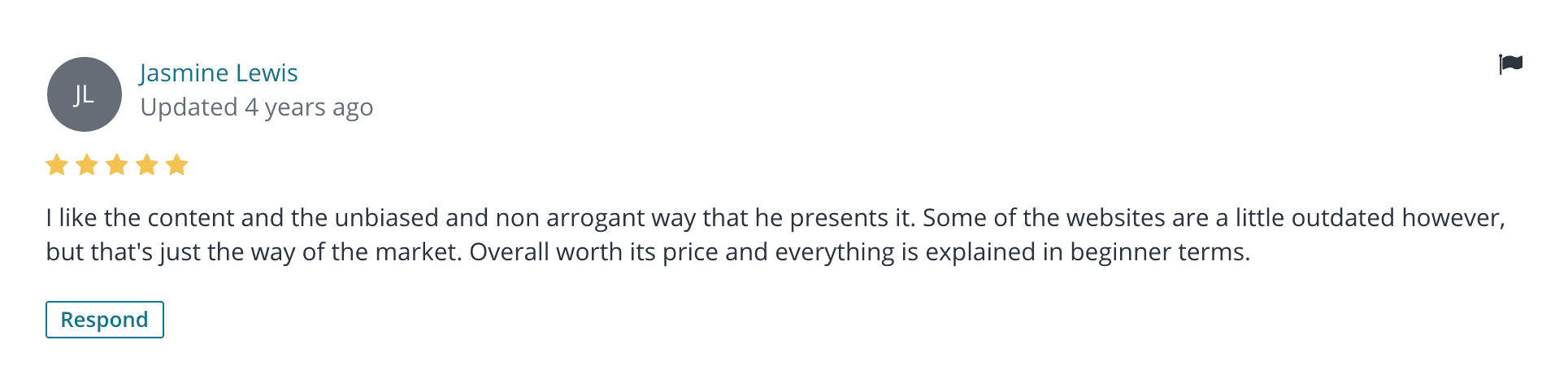The width and height of the screenshot is (1568, 388).
Task: Click the phrase 'explained in beginner terms'
Action: [1088, 252]
